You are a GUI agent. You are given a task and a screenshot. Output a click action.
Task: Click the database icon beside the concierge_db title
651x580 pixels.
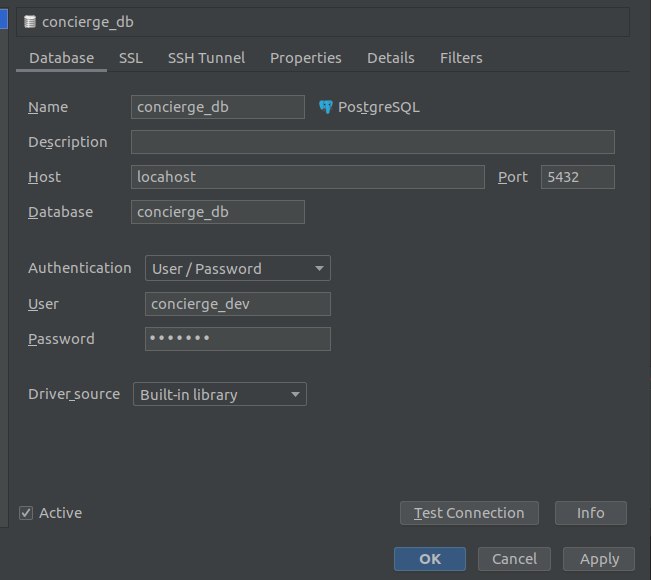[30, 22]
